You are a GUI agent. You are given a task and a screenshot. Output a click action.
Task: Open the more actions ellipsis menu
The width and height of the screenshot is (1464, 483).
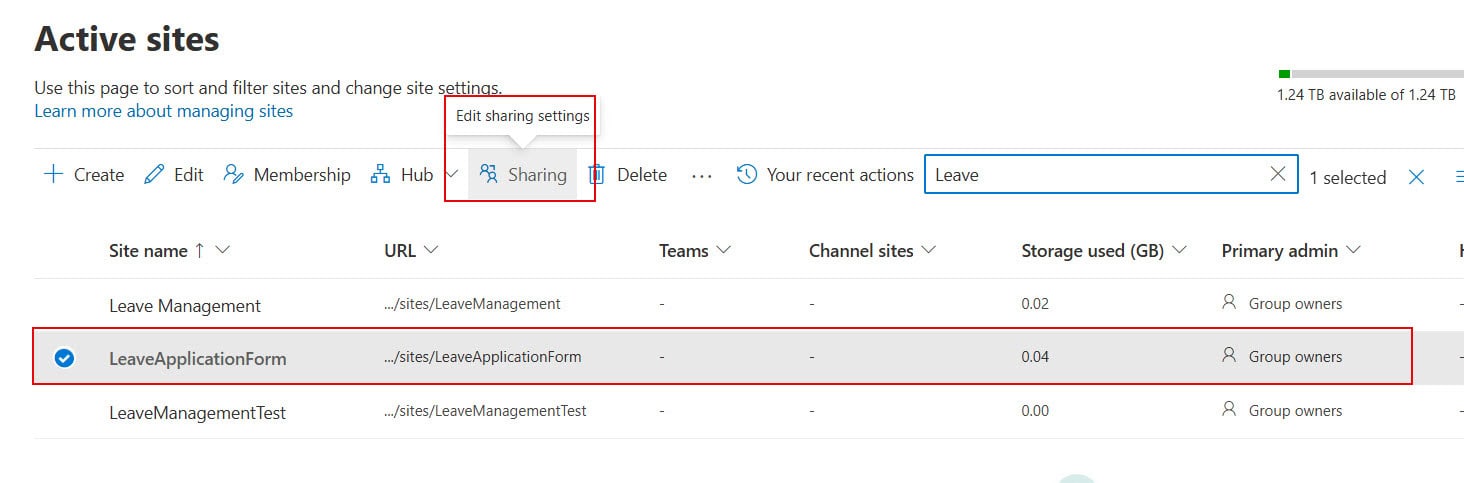point(702,175)
